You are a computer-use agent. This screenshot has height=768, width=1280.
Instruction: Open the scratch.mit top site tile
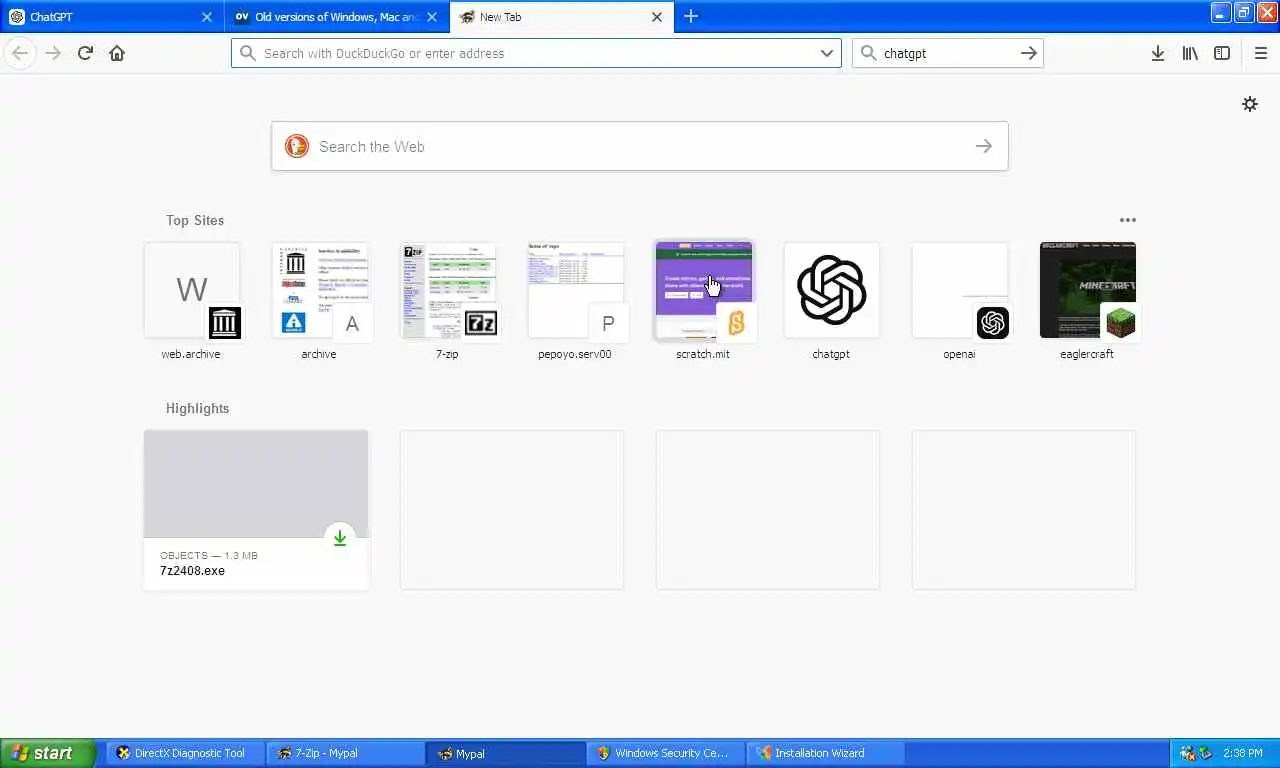tap(704, 290)
